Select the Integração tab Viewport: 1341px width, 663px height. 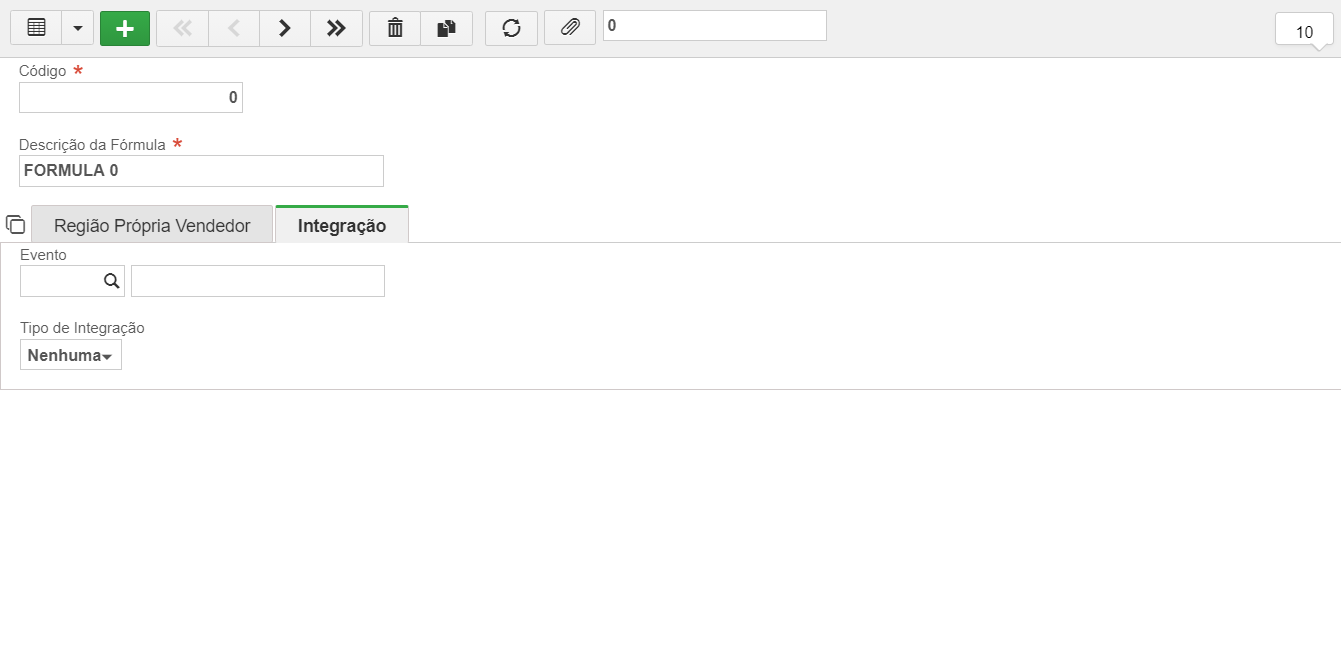click(342, 225)
